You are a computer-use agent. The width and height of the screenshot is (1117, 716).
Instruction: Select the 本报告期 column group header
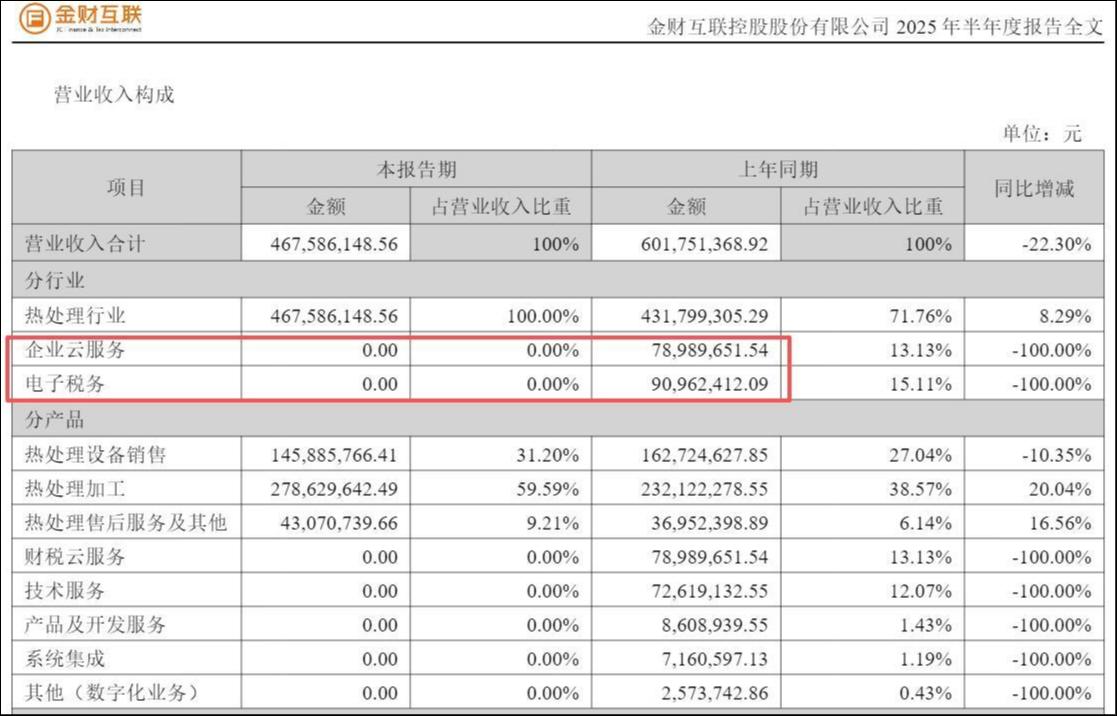point(415,170)
